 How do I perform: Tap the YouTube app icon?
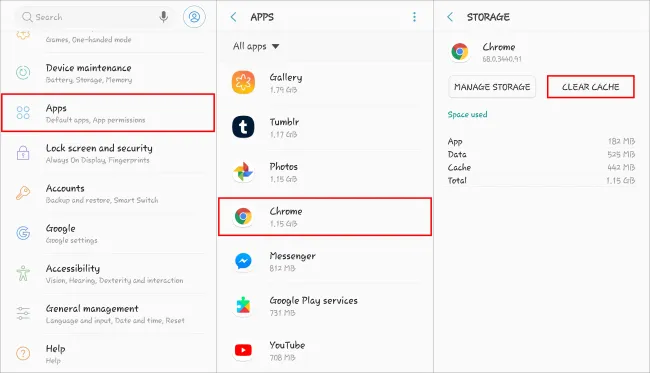coord(243,350)
